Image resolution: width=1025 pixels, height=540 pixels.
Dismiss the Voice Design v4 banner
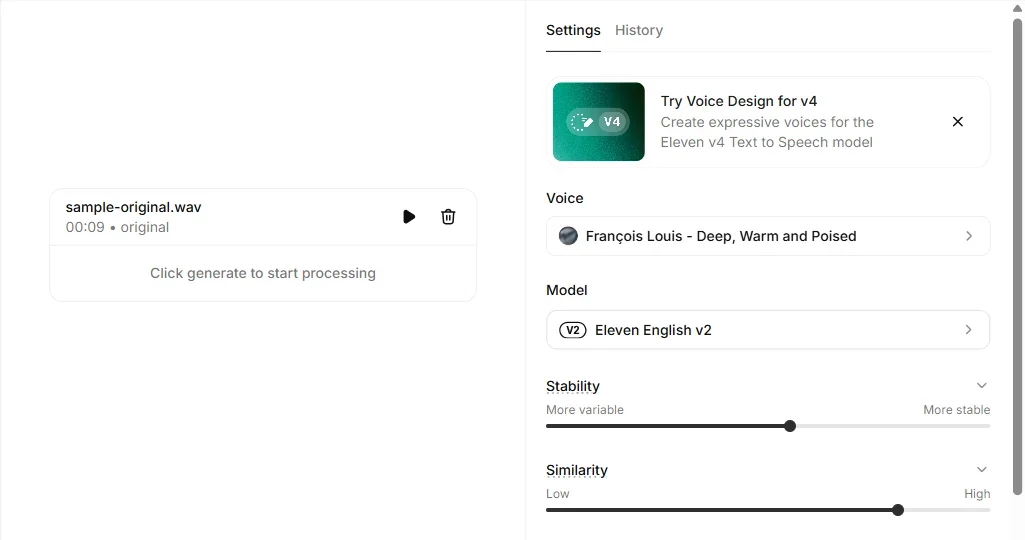click(958, 122)
